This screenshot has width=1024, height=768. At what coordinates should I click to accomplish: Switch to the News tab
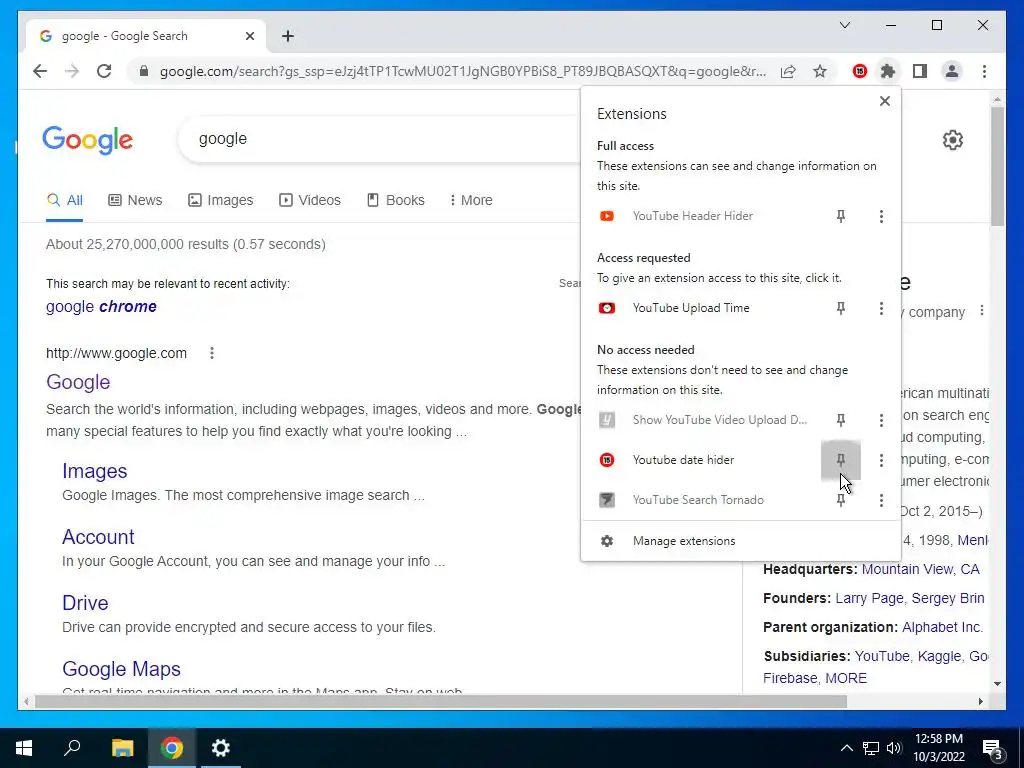pyautogui.click(x=135, y=200)
